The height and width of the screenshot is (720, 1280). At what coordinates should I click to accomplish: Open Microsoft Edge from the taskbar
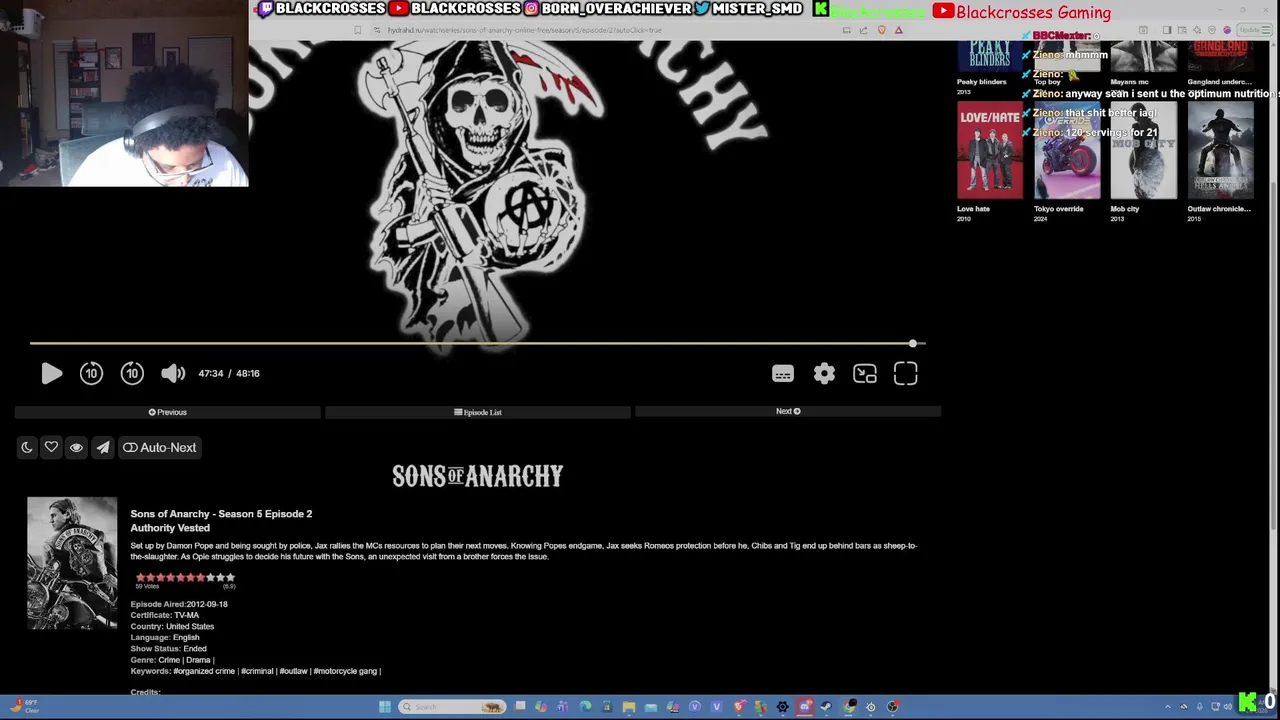[x=585, y=707]
